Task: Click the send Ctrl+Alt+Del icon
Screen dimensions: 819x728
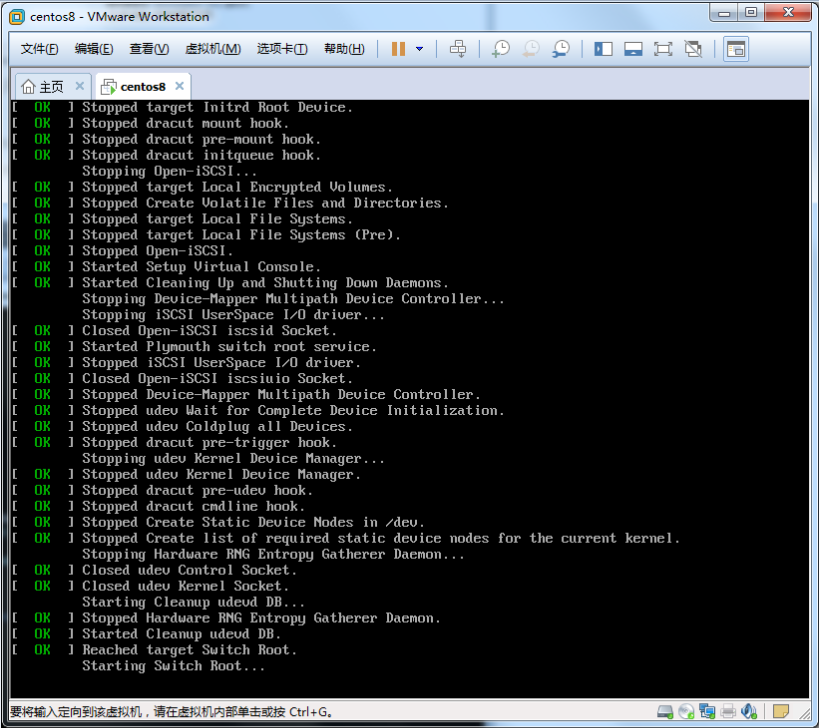Action: click(458, 49)
